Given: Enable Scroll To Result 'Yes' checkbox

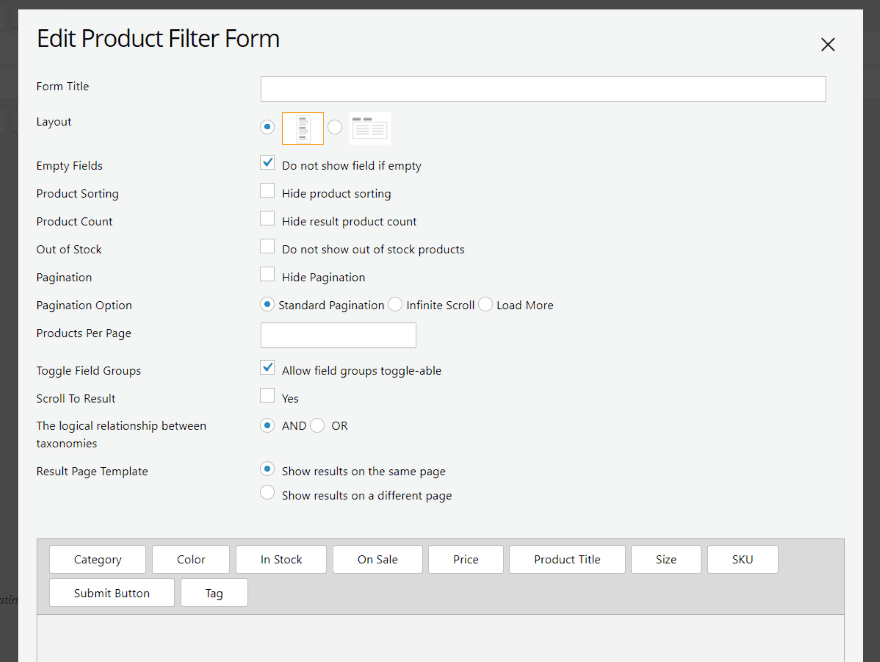Looking at the screenshot, I should pos(267,396).
